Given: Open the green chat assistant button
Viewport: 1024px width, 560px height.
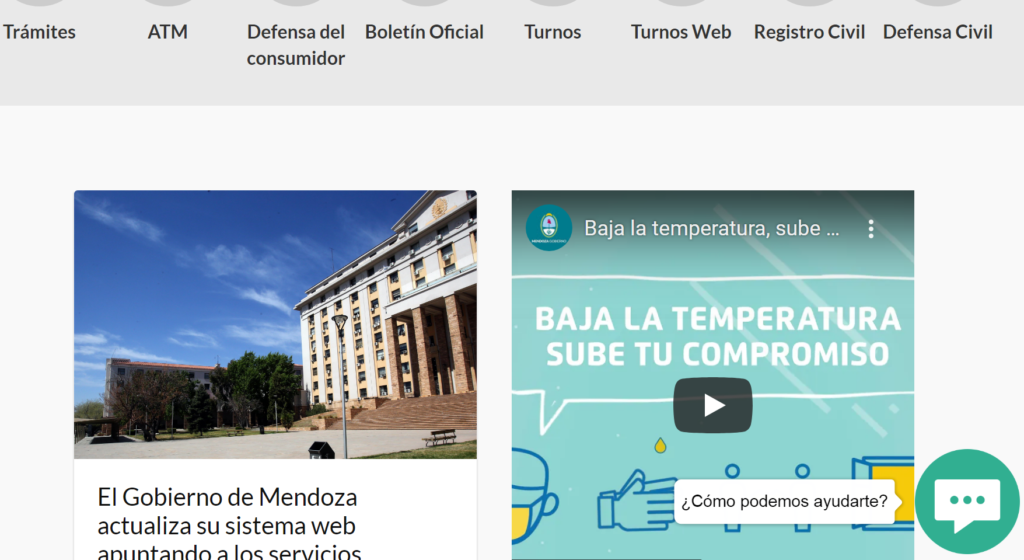Looking at the screenshot, I should (967, 501).
